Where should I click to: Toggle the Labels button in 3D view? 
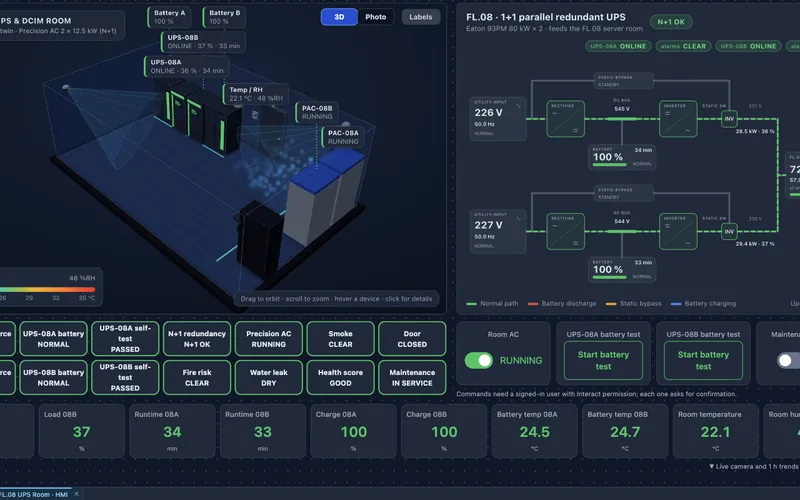click(x=420, y=17)
